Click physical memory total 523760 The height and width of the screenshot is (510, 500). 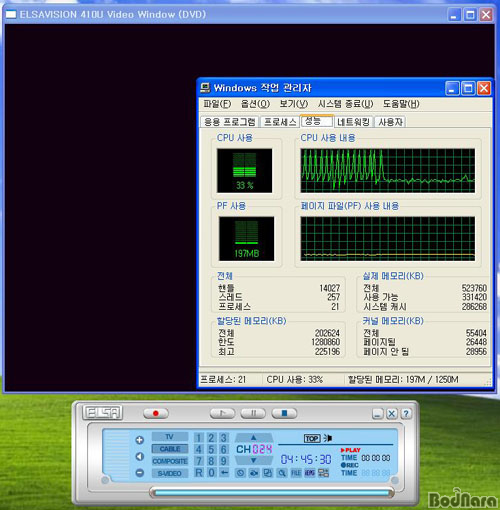474,288
